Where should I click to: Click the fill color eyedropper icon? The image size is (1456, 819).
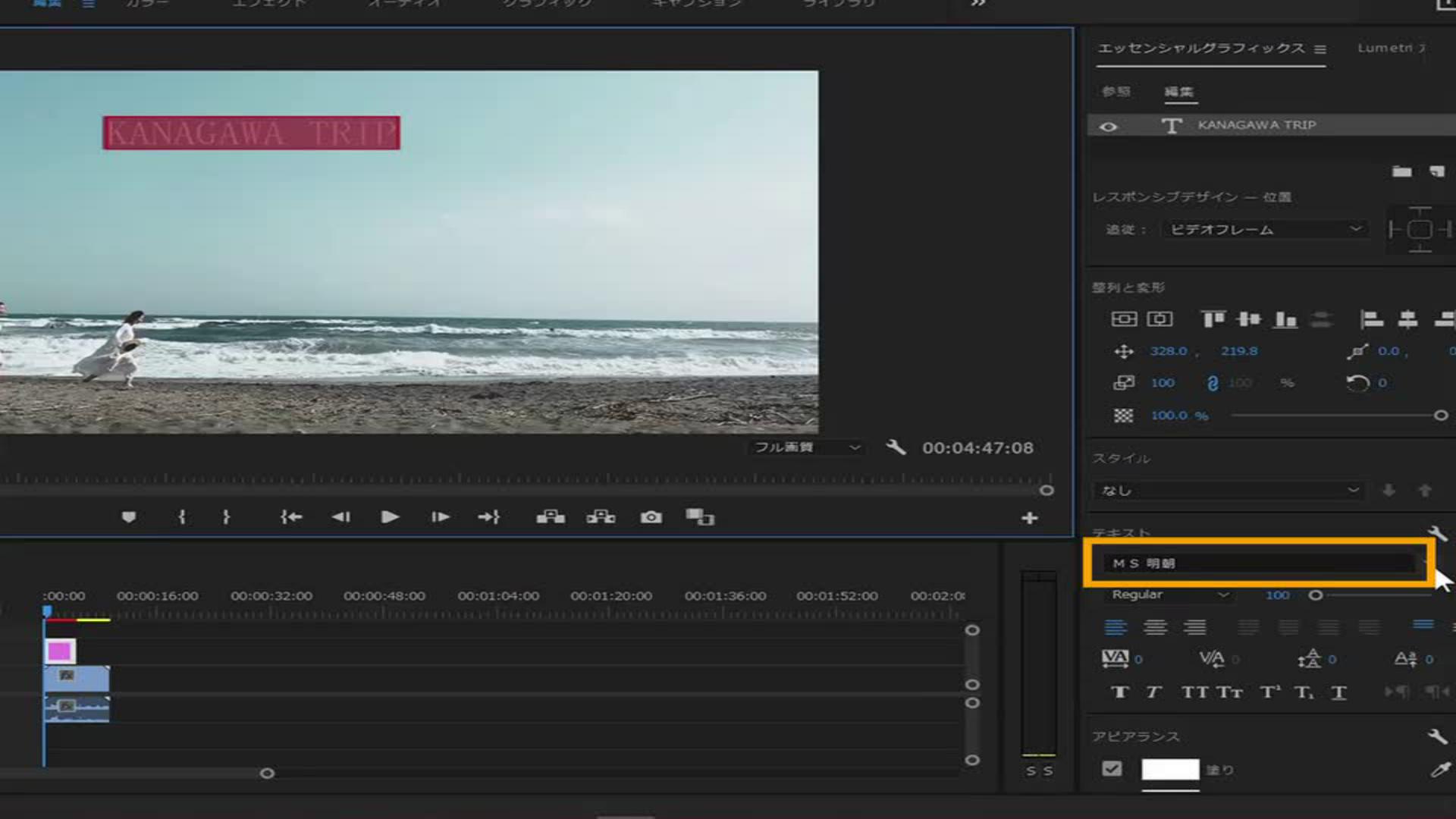1439,770
